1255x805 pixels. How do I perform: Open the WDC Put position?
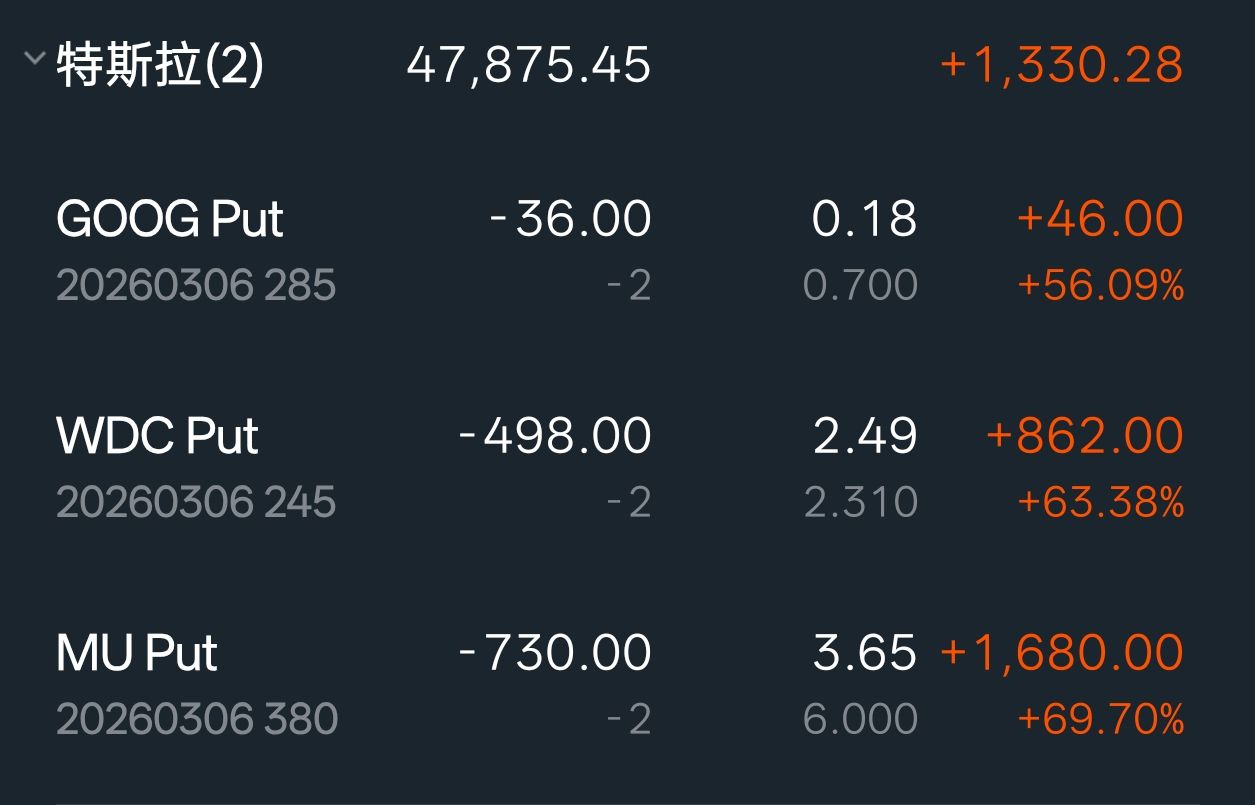click(158, 436)
